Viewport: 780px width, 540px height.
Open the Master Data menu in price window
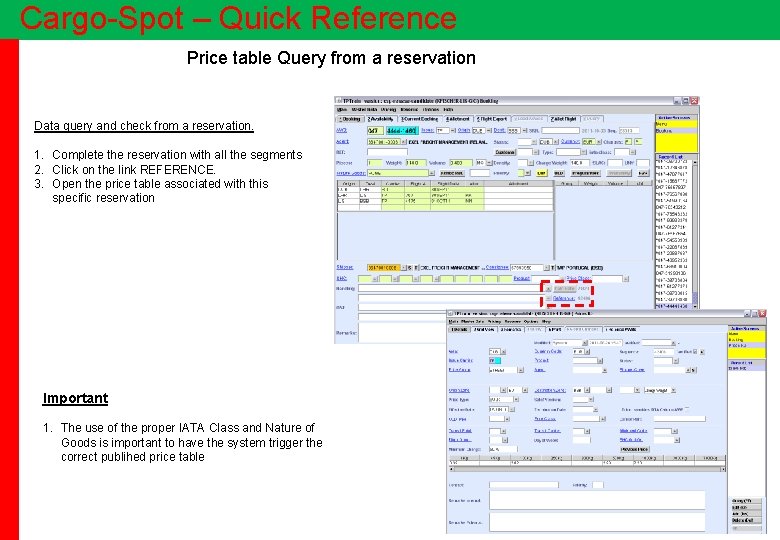473,321
